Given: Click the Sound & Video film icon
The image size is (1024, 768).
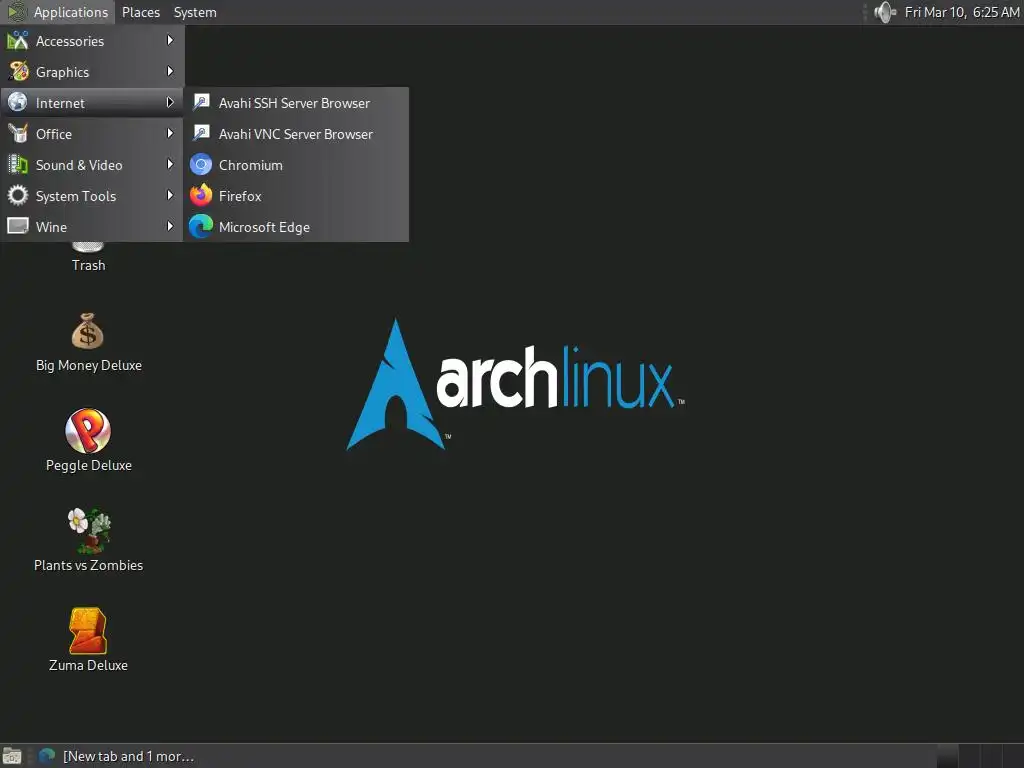Looking at the screenshot, I should [x=18, y=165].
